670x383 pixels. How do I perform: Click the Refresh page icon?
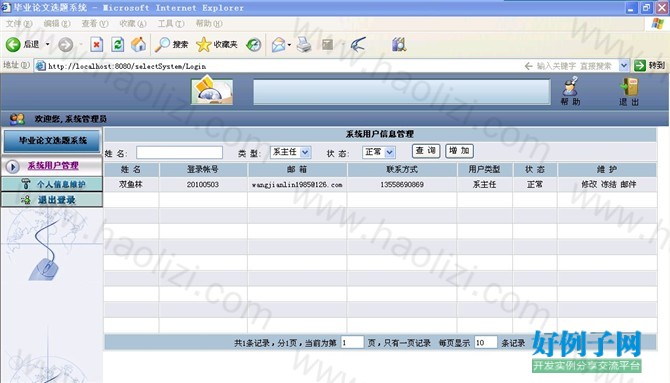pyautogui.click(x=118, y=44)
